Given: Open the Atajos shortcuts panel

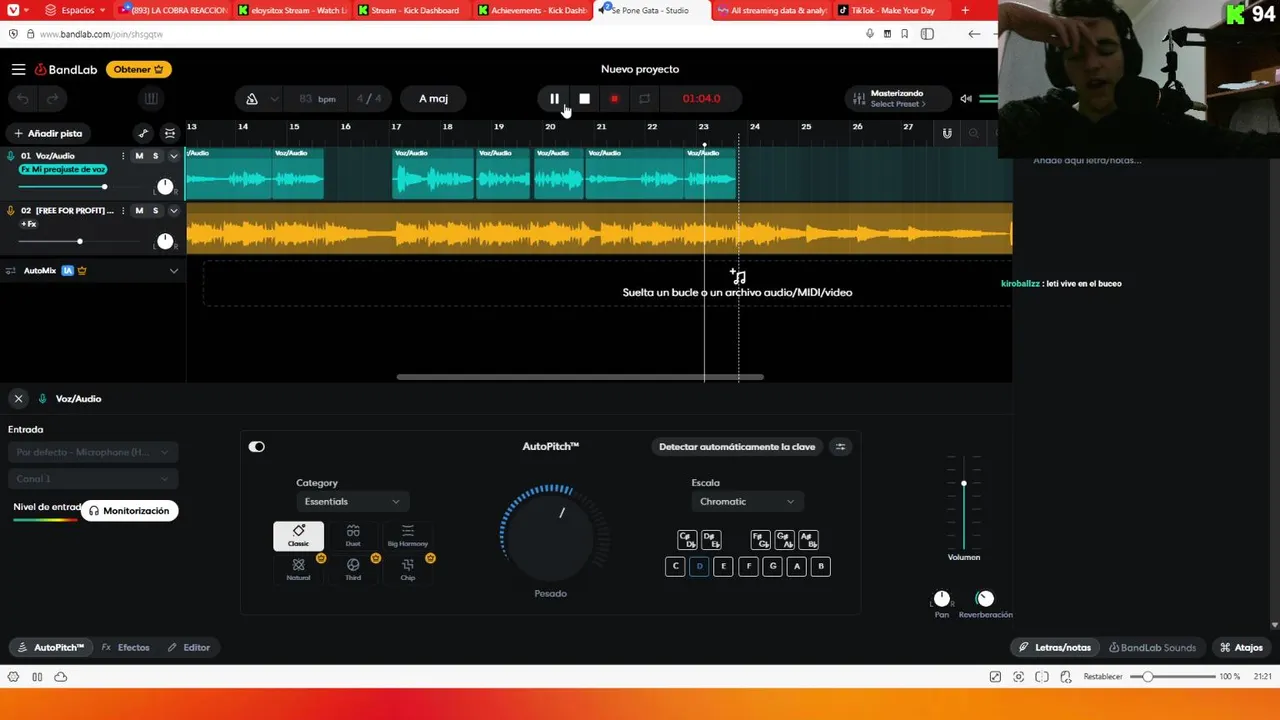Looking at the screenshot, I should coord(1241,648).
